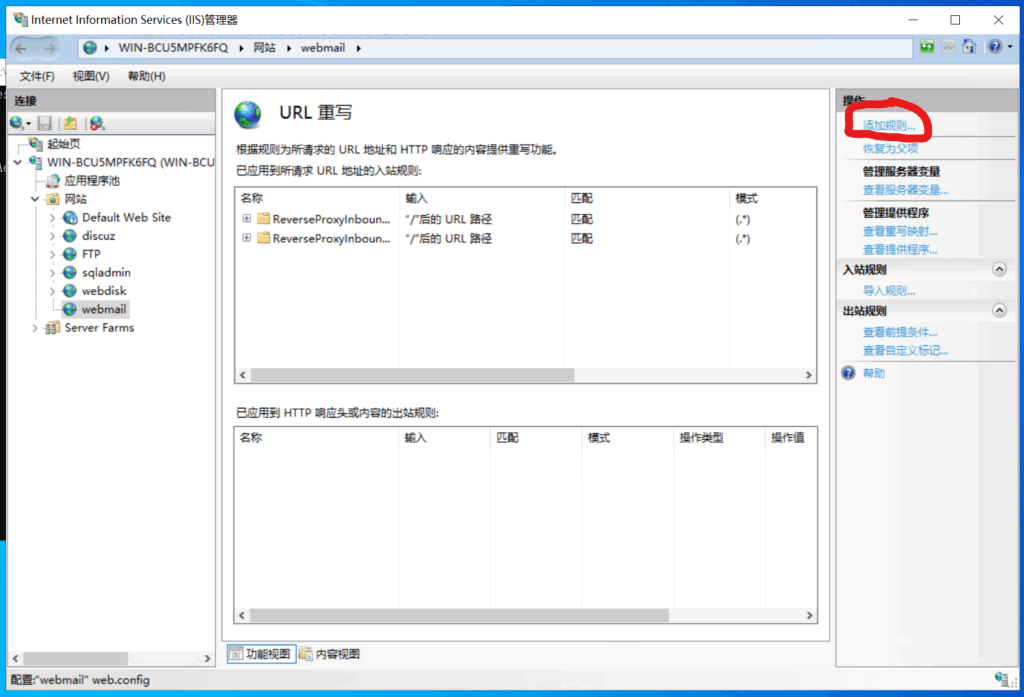Select the 起始页 tree node
This screenshot has width=1024, height=697.
click(63, 144)
